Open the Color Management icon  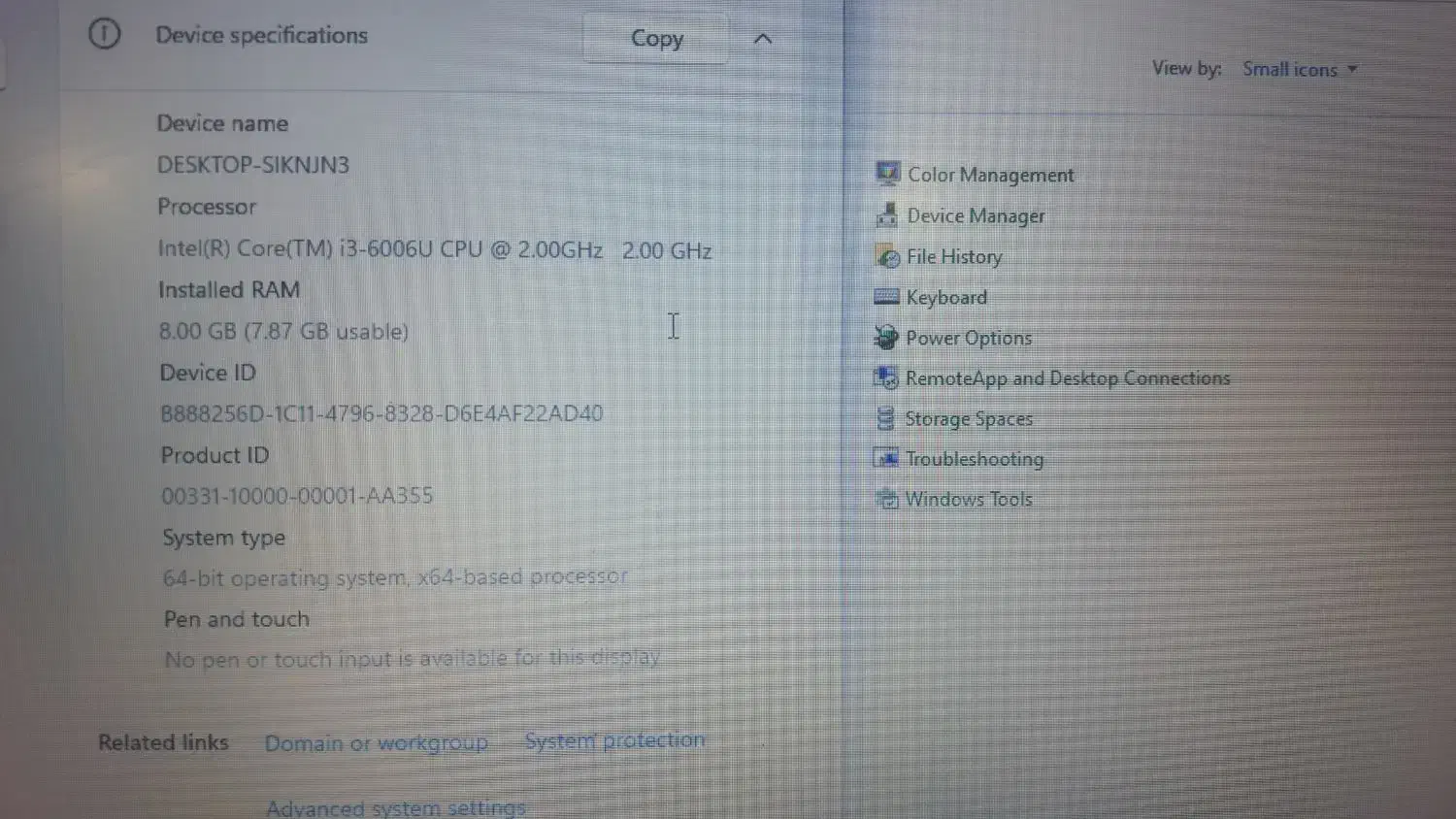[x=887, y=174]
